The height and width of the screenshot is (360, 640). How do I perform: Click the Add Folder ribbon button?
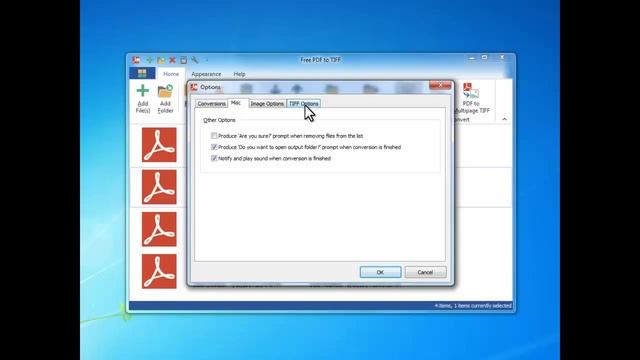[165, 98]
